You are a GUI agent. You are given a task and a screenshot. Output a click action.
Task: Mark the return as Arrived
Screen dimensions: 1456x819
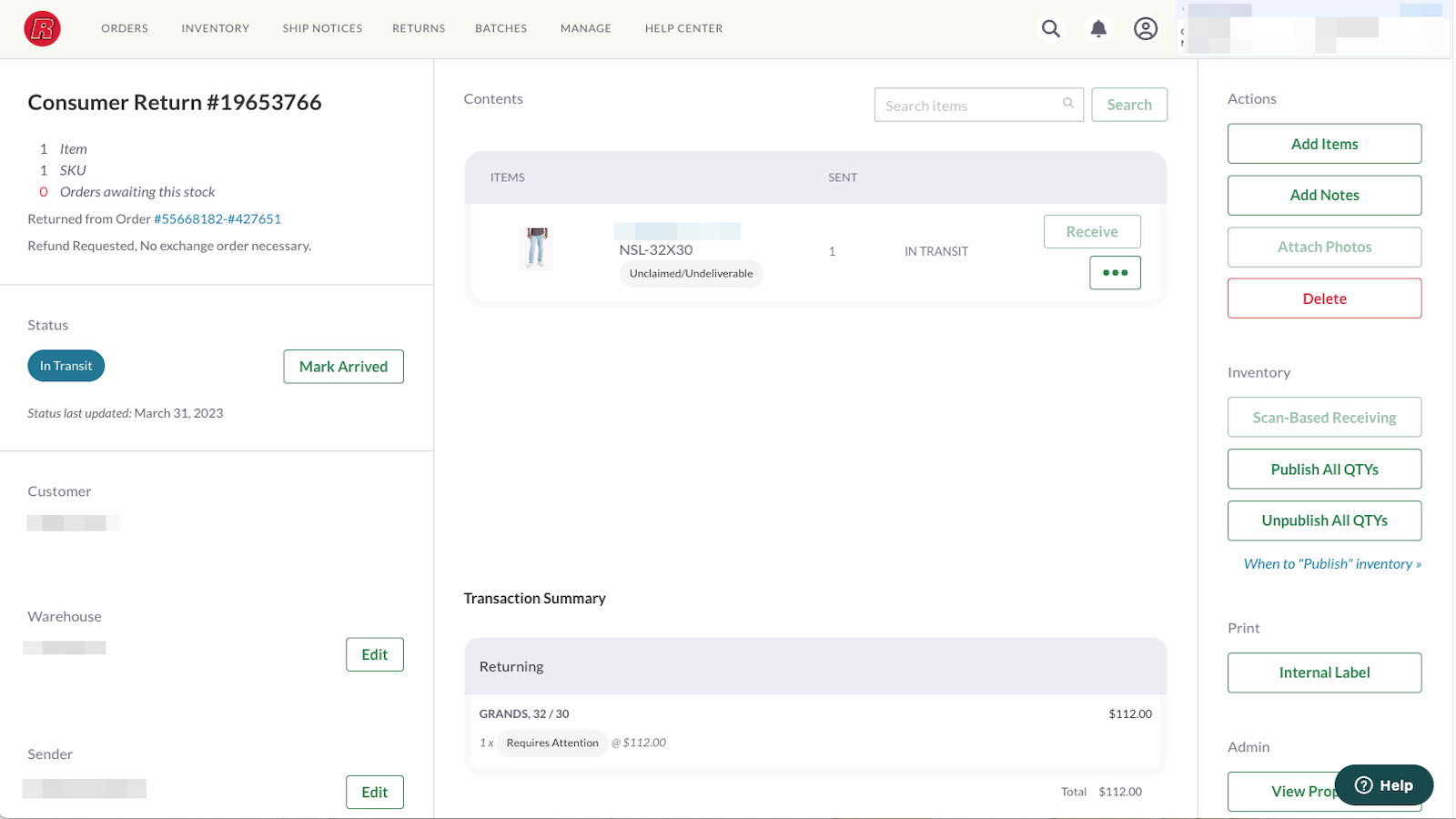343,366
